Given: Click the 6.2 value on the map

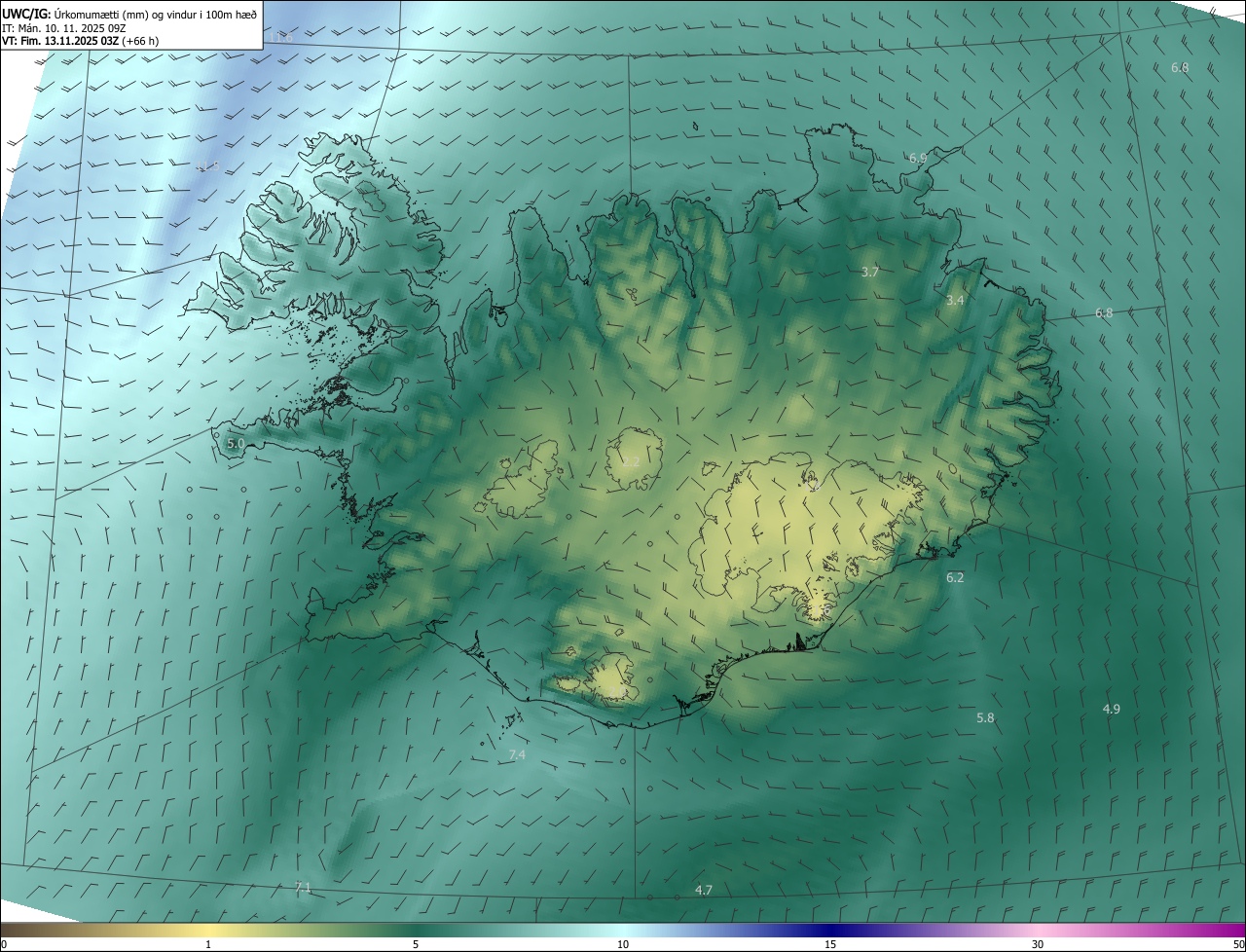Looking at the screenshot, I should [x=955, y=577].
